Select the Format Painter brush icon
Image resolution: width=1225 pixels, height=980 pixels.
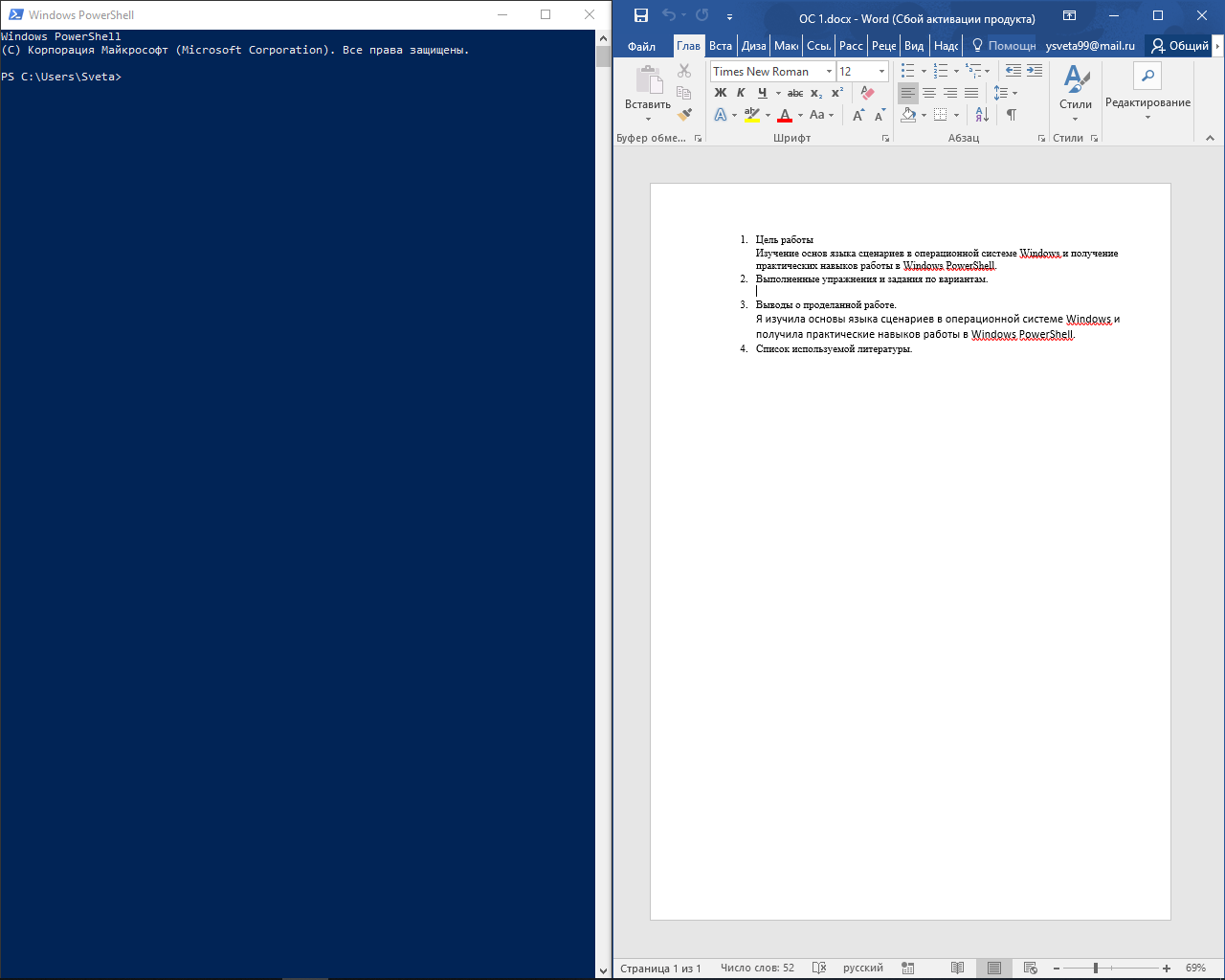coord(684,115)
